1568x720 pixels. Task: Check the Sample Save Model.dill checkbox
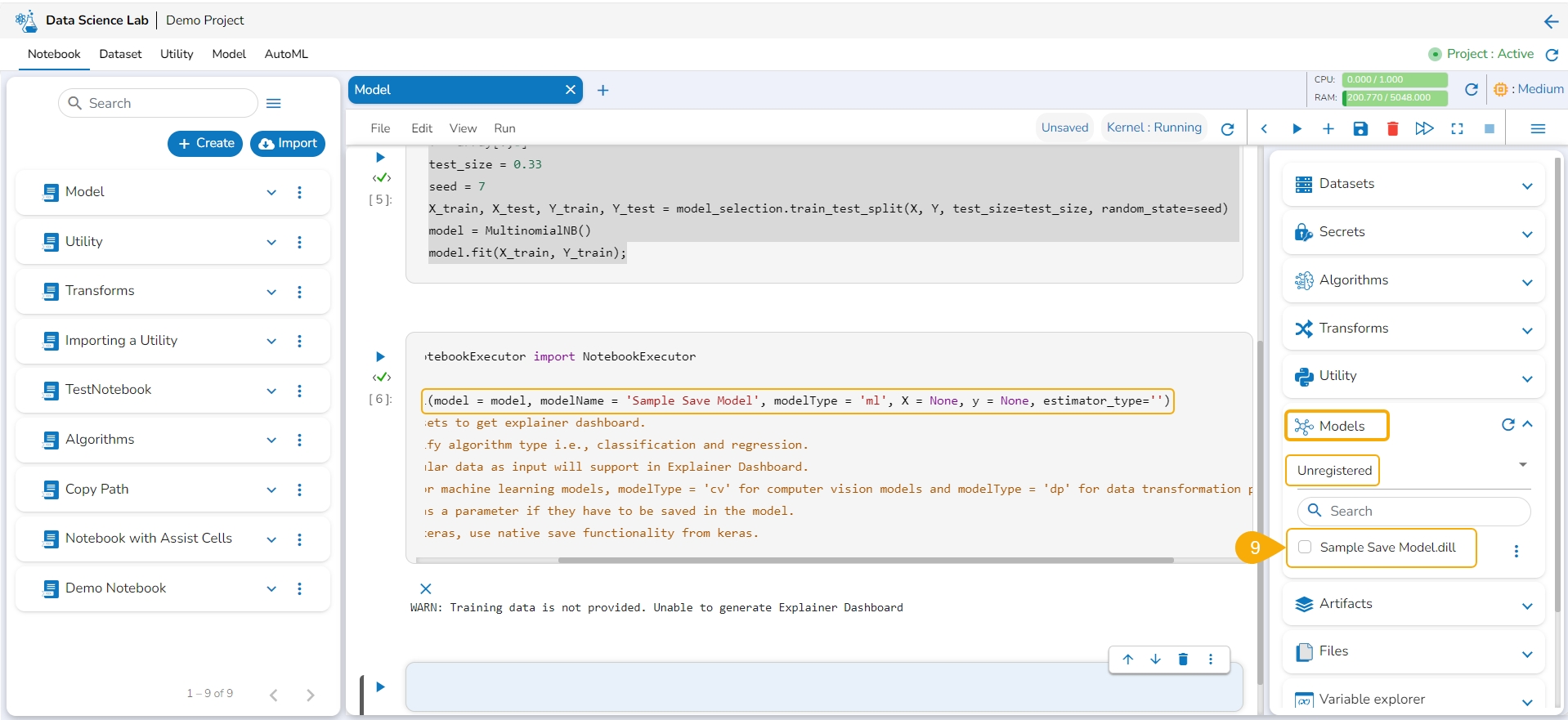pos(1306,548)
